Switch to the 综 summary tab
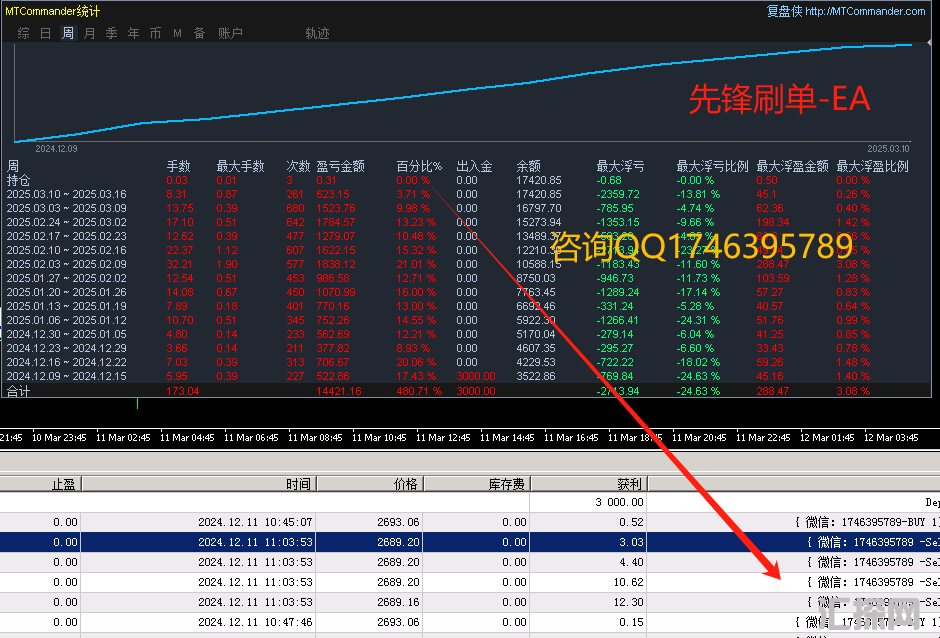 (x=23, y=33)
